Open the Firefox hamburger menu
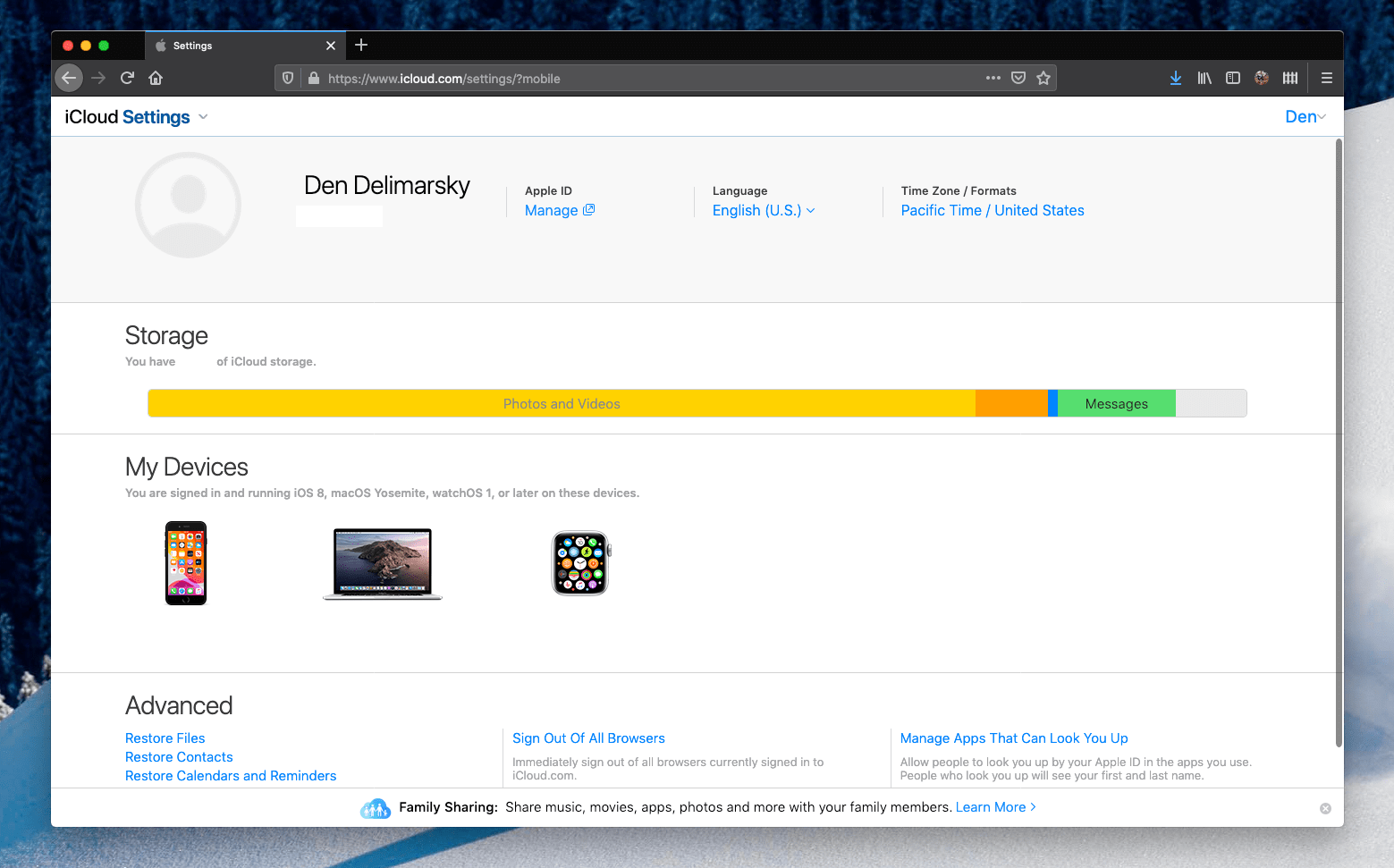 click(1327, 78)
